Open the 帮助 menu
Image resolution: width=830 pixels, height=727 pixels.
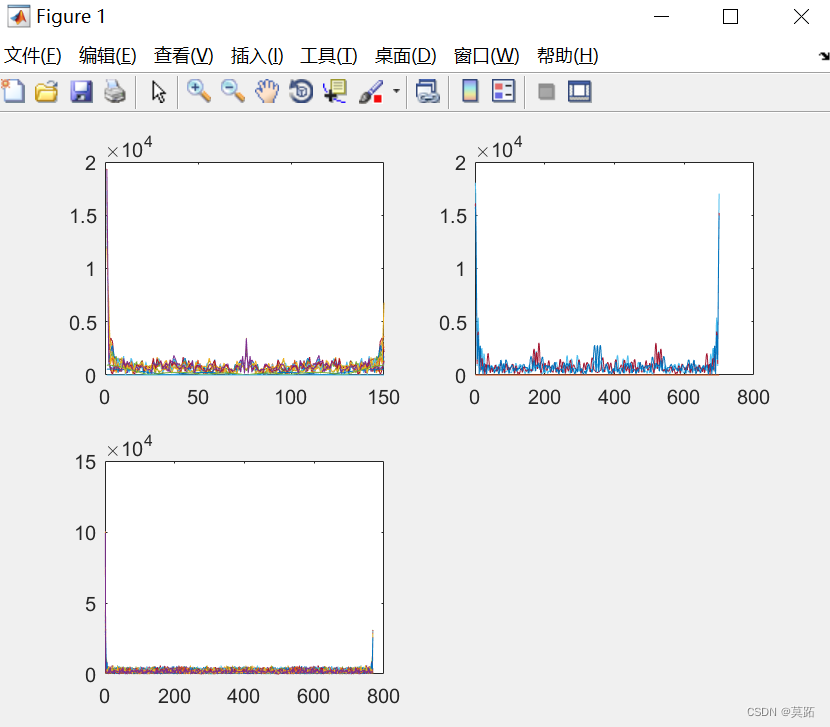coord(567,56)
